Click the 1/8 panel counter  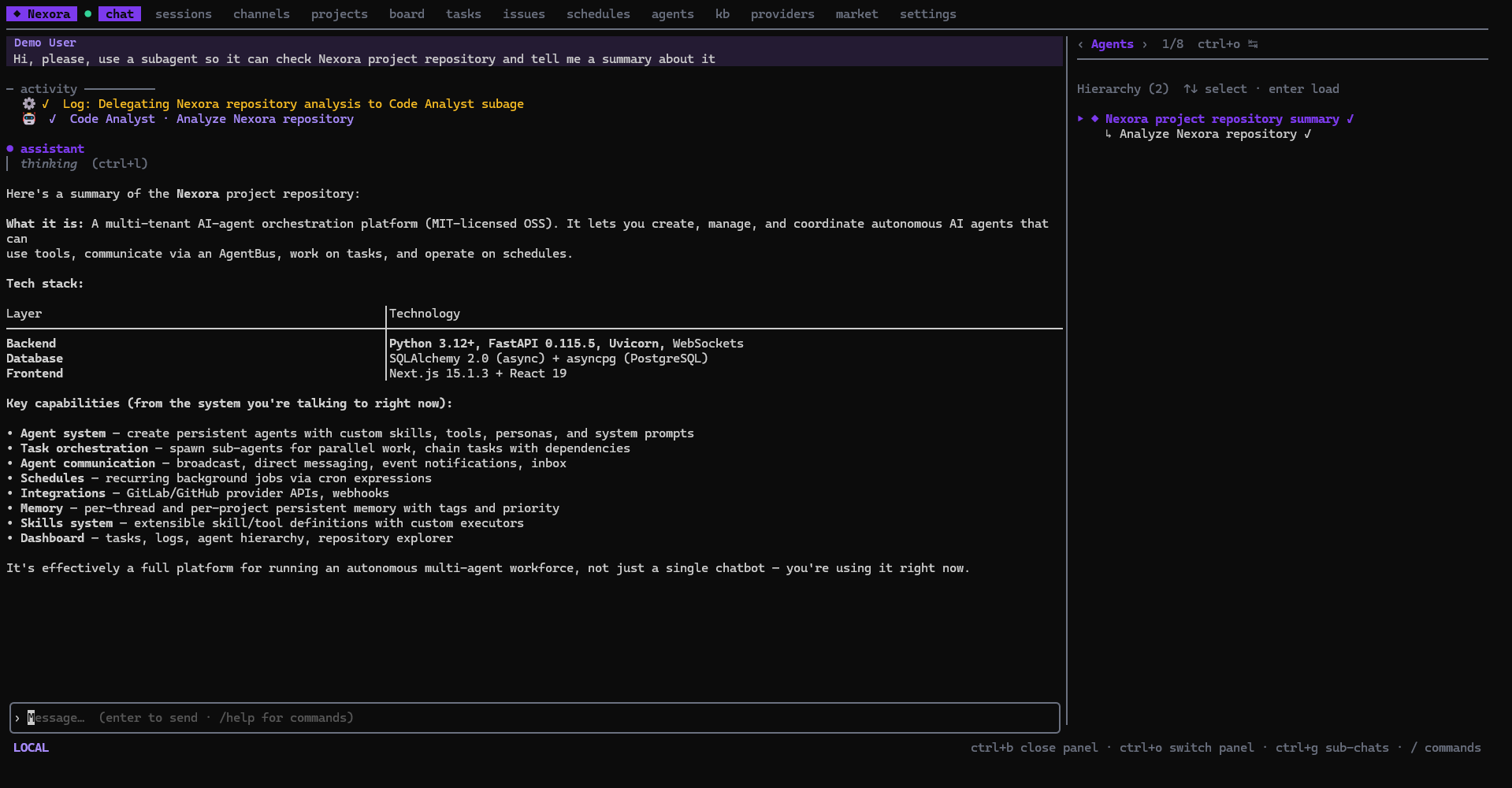tap(1172, 44)
